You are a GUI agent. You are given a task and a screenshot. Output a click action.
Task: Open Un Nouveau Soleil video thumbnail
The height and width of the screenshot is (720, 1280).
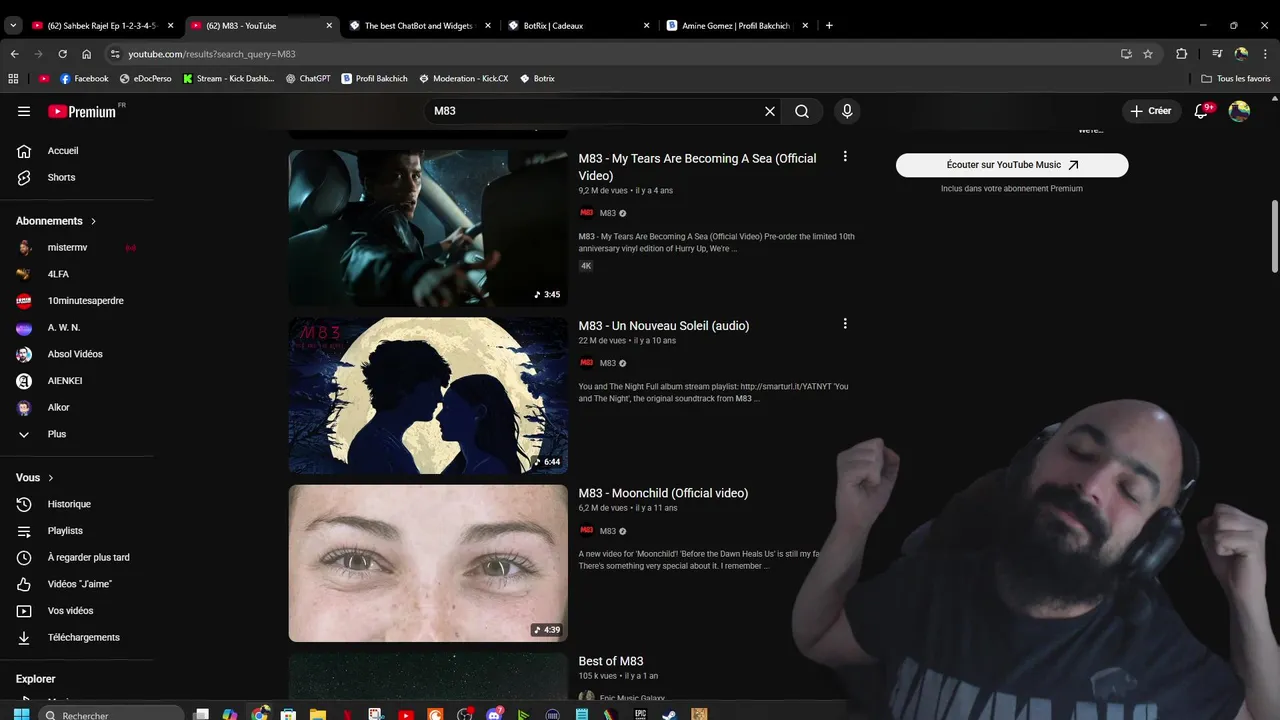point(428,396)
